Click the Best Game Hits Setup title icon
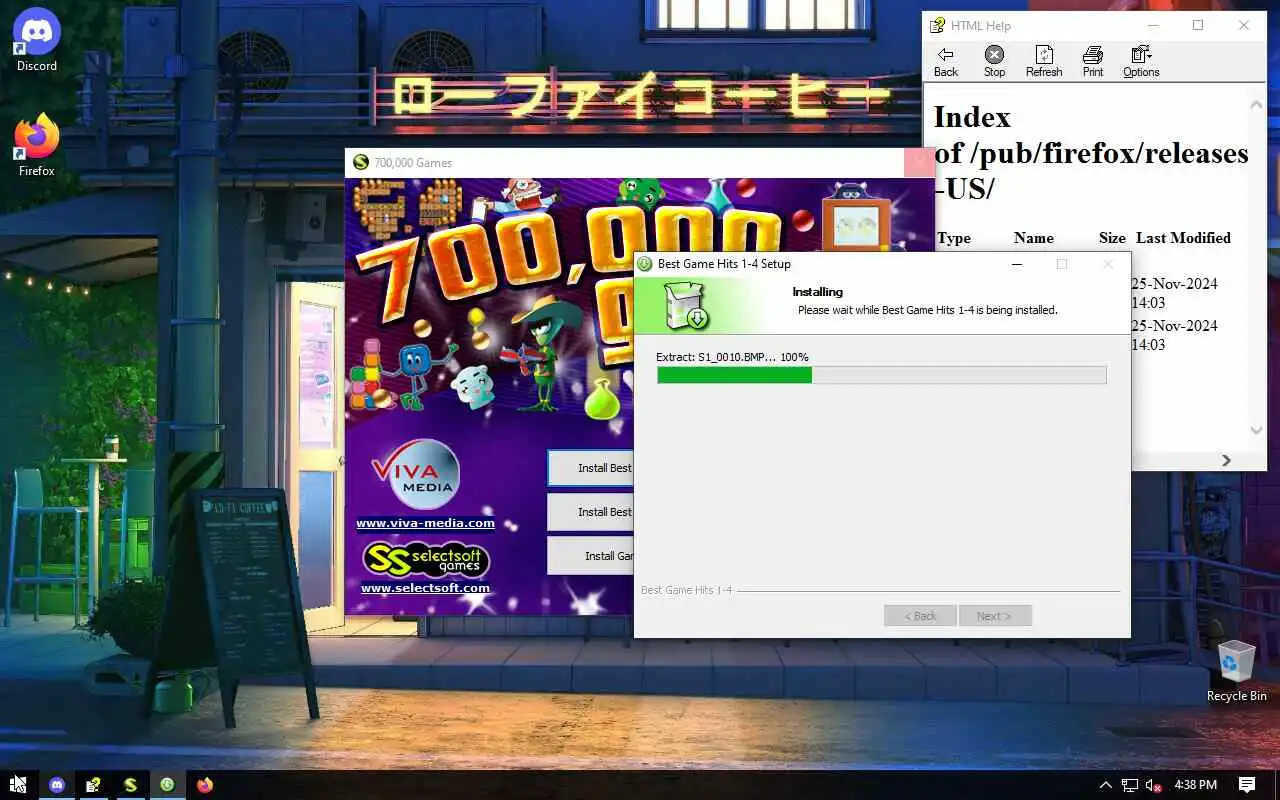The width and height of the screenshot is (1280, 800). click(x=646, y=264)
